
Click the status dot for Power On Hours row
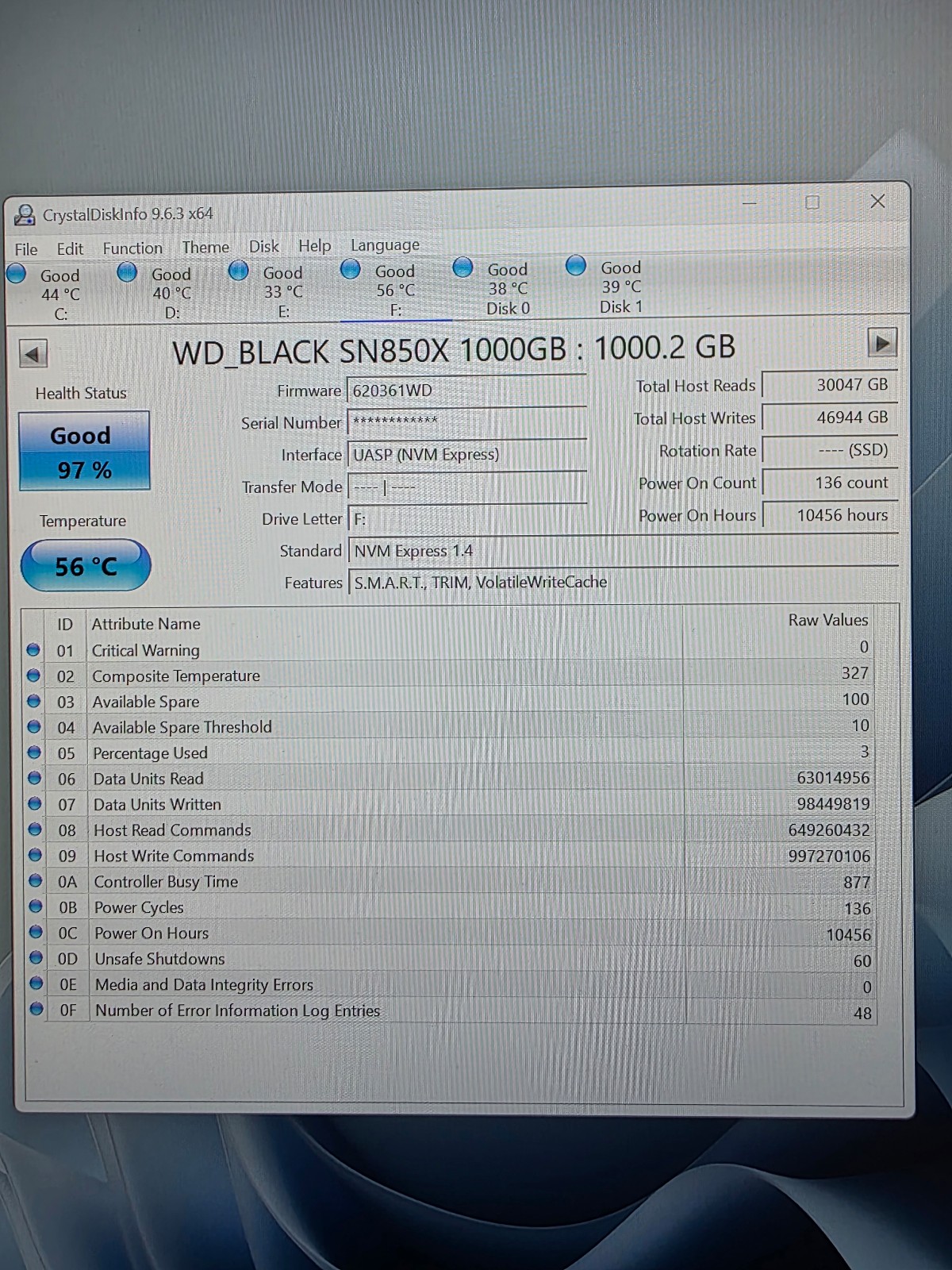(36, 932)
